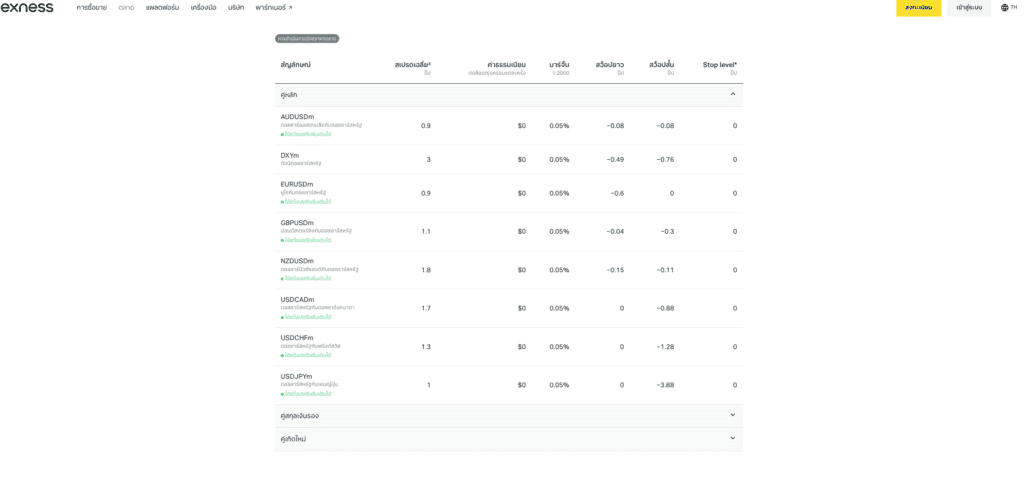1024x477 pixels.
Task: Open the แพลตฟอร์ม menu
Action: click(x=162, y=7)
